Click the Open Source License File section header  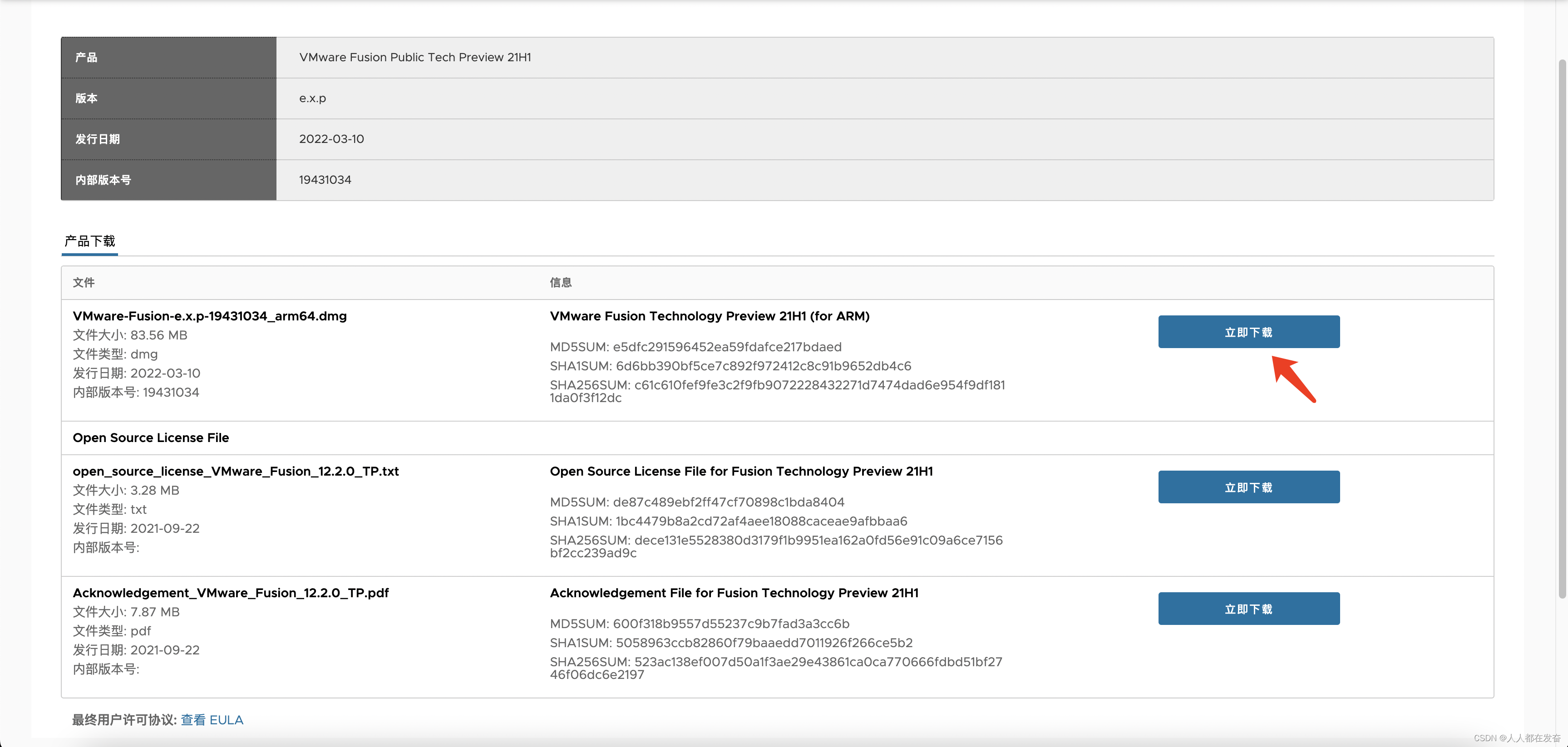151,437
